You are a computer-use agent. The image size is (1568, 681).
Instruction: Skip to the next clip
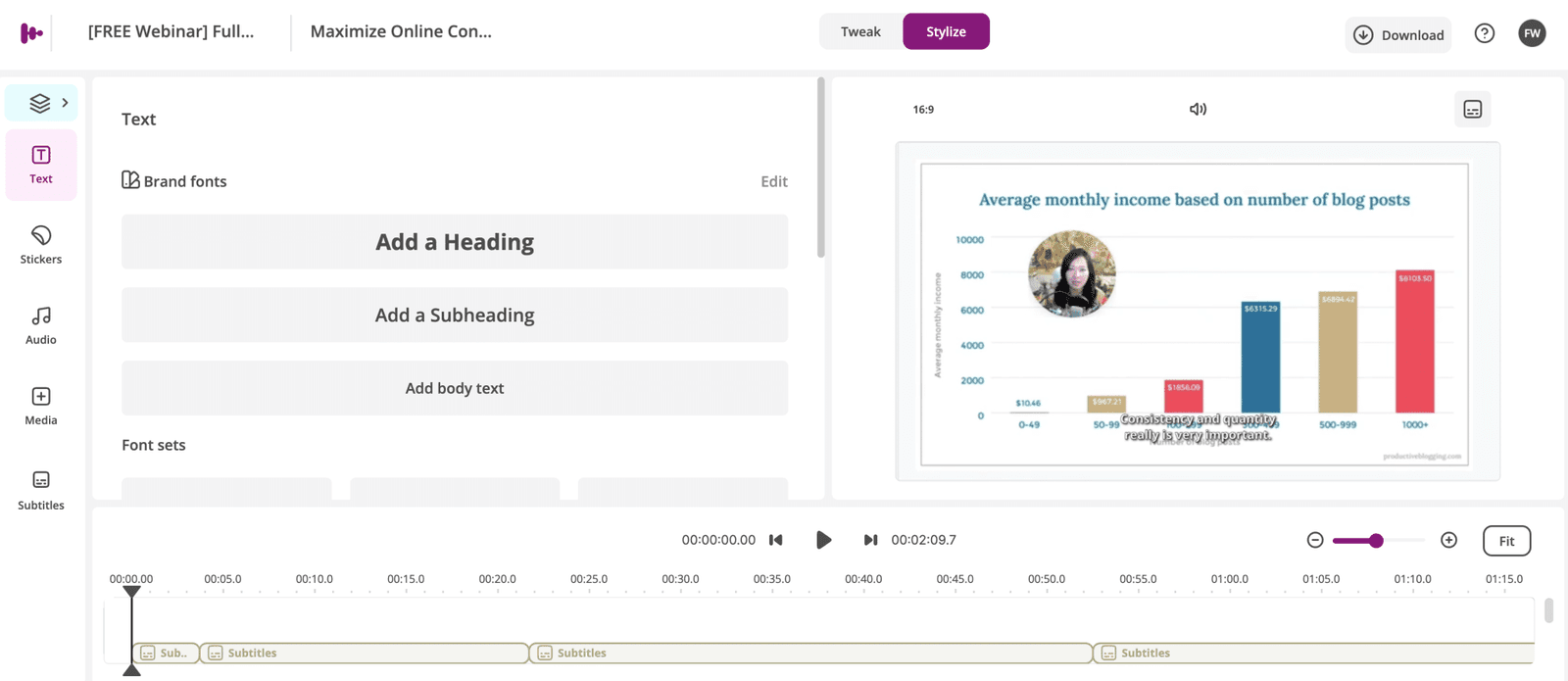(870, 540)
